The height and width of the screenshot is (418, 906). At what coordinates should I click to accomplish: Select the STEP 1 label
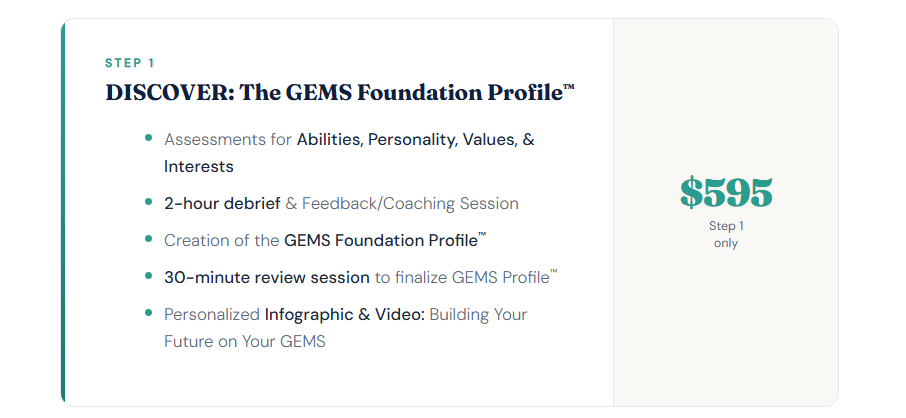(x=129, y=64)
